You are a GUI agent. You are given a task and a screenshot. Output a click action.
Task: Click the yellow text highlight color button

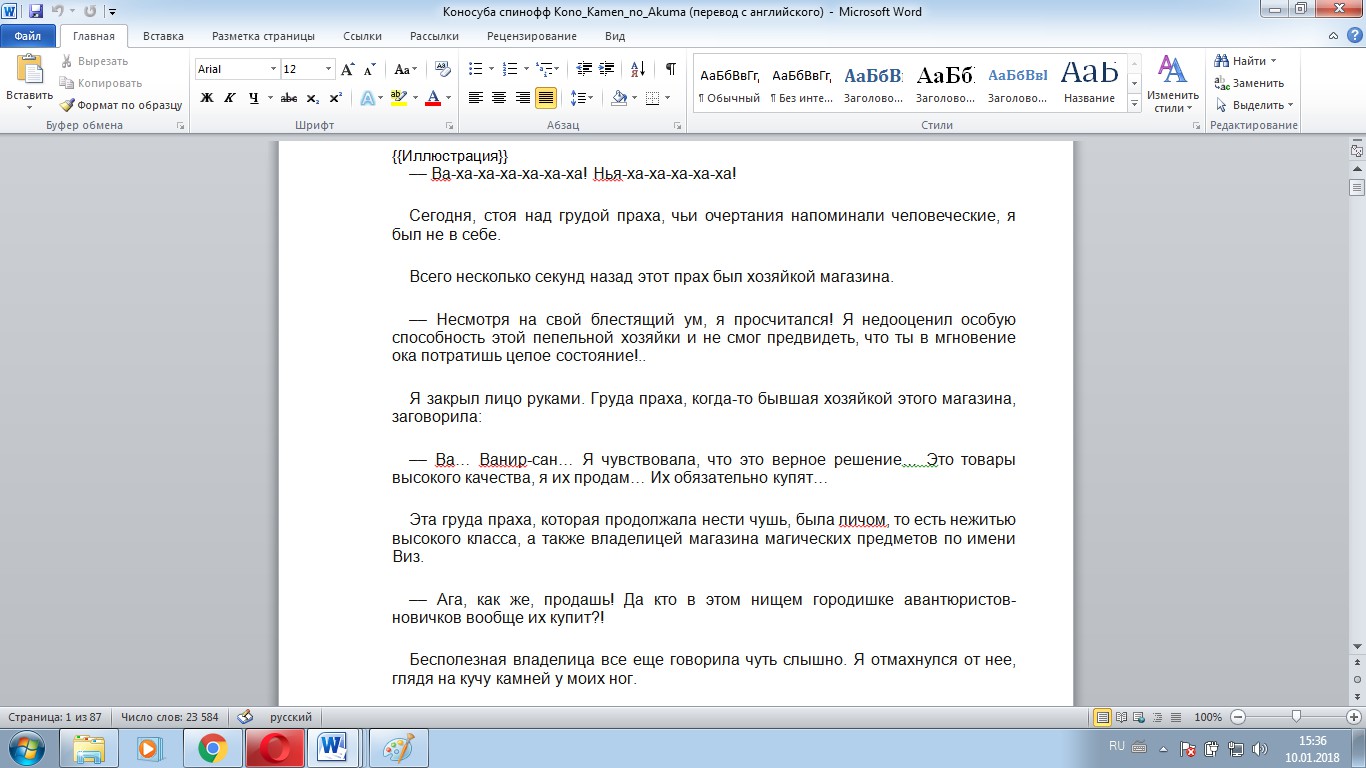[x=397, y=98]
